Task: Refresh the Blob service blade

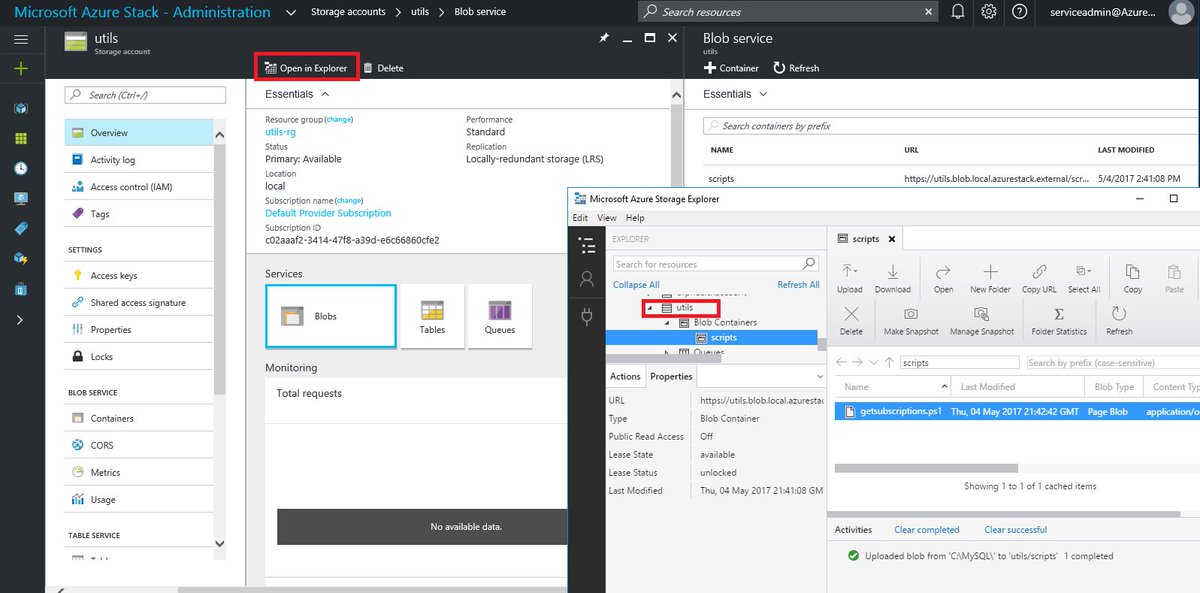Action: click(796, 68)
